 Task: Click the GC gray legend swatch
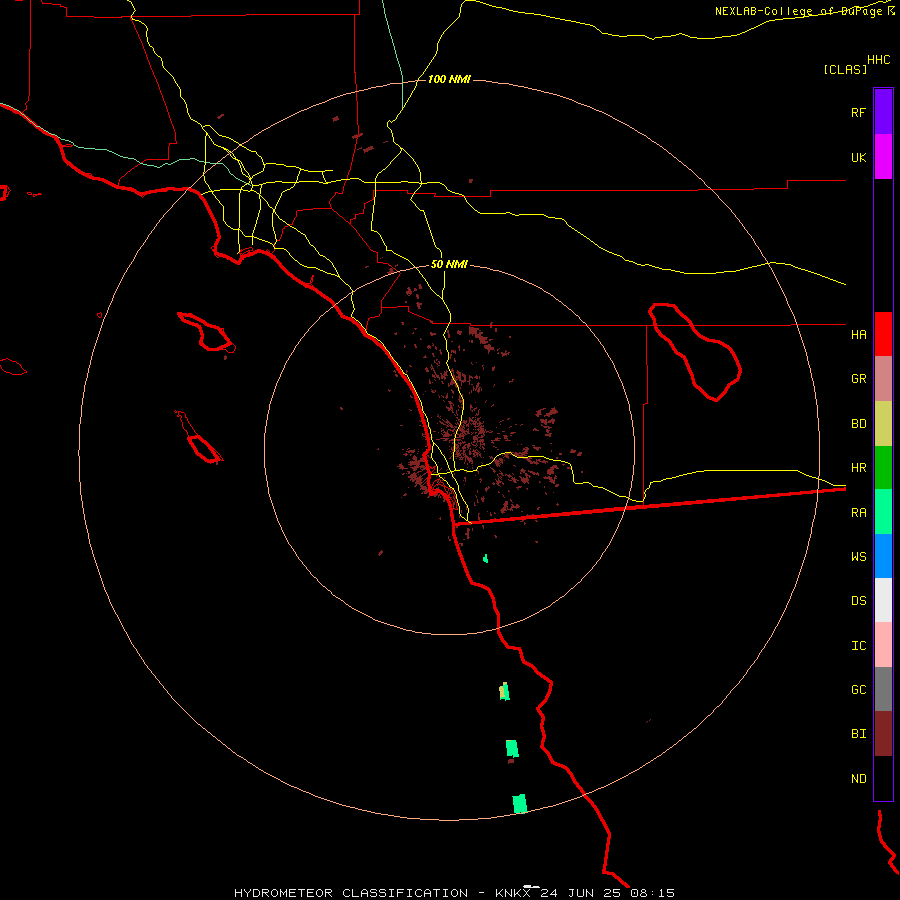click(883, 689)
